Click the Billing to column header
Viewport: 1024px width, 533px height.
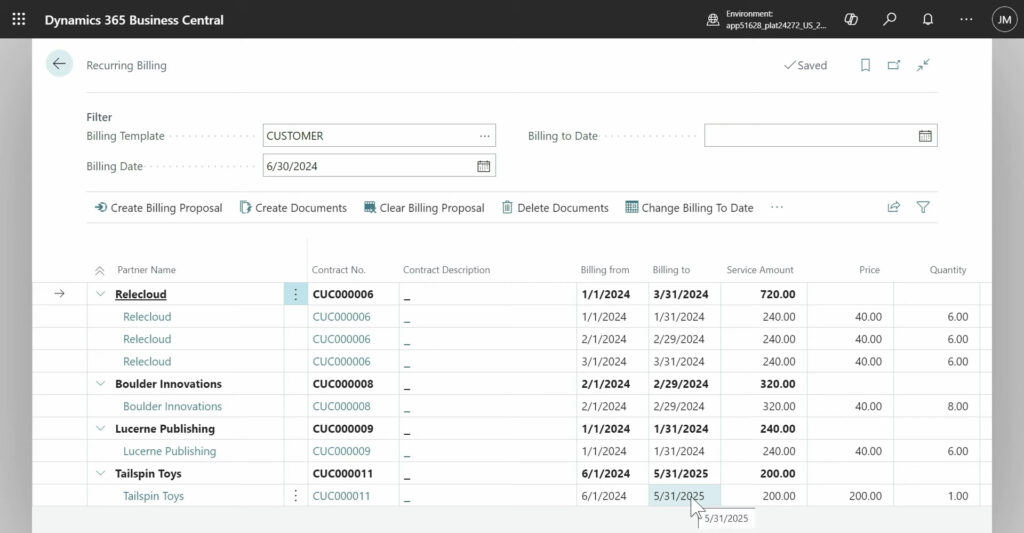pos(671,270)
